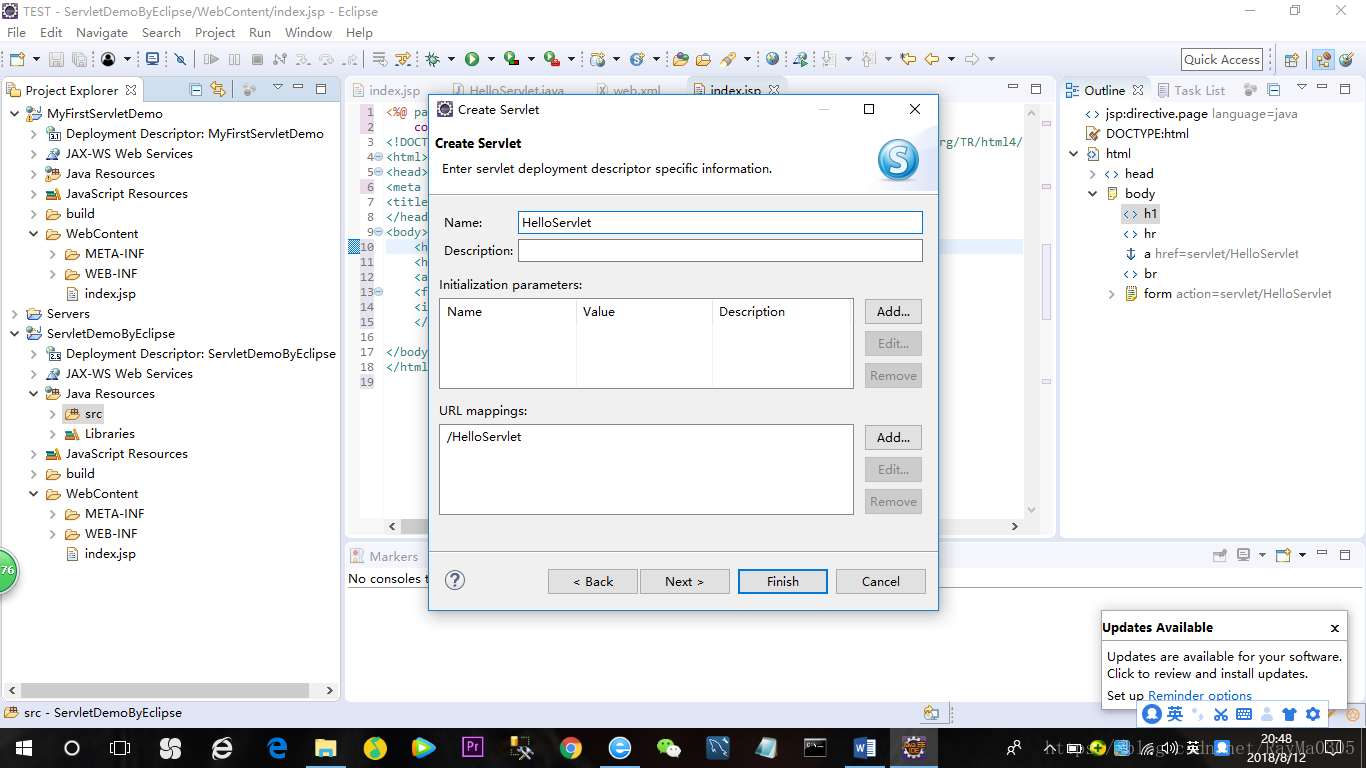This screenshot has height=768, width=1366.
Task: Click the Resume icon in toolbar
Action: pyautogui.click(x=211, y=59)
